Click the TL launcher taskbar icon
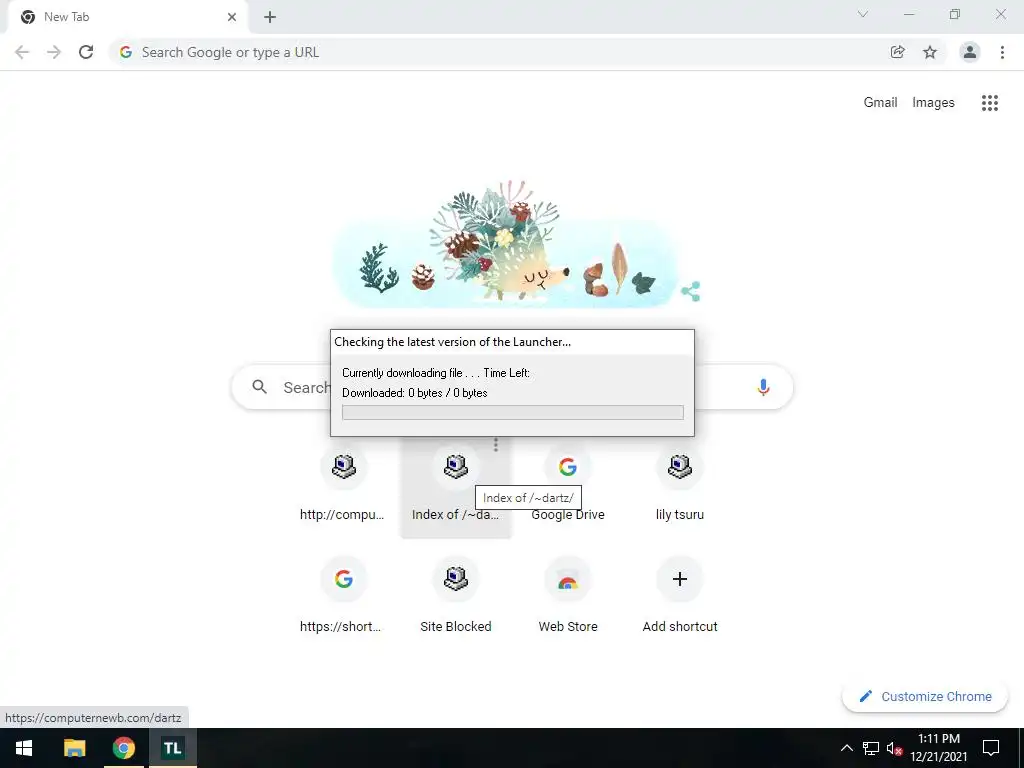Viewport: 1024px width, 768px height. (x=173, y=748)
